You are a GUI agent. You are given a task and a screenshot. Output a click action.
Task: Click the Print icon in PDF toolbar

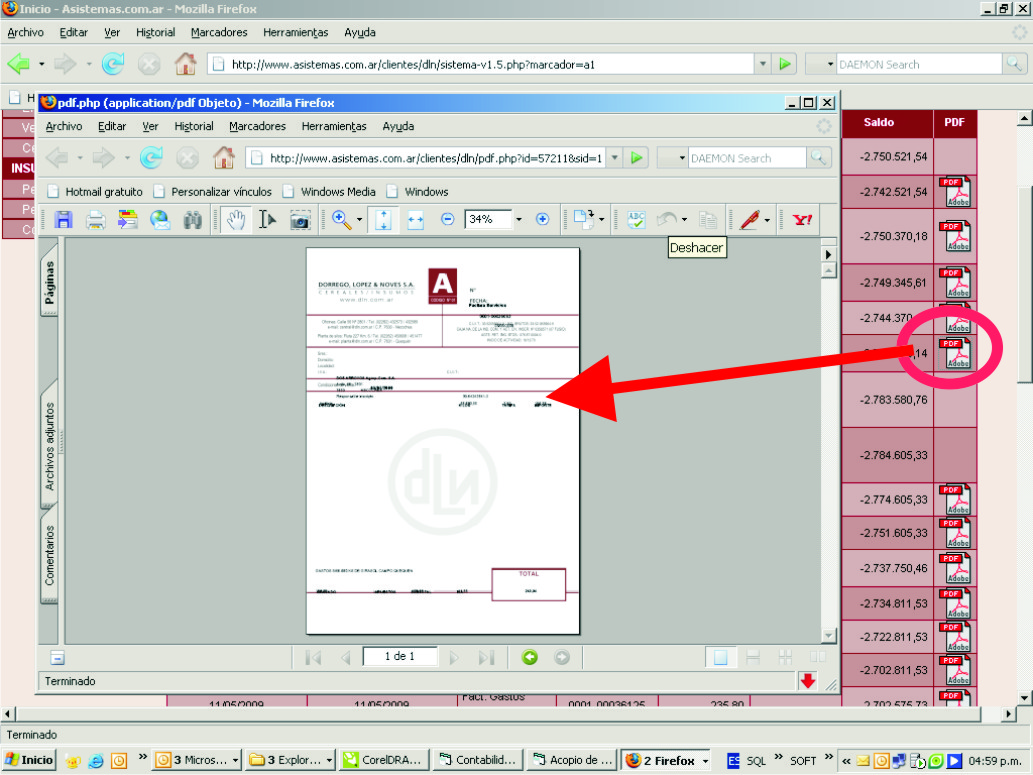95,220
